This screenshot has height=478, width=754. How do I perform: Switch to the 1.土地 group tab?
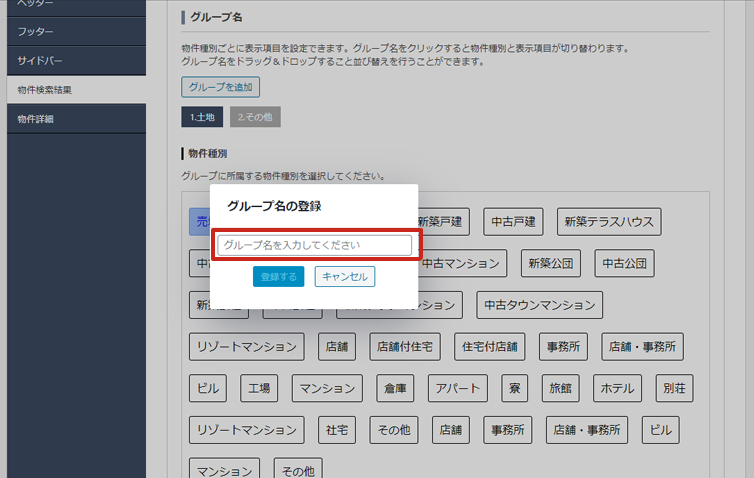point(202,117)
